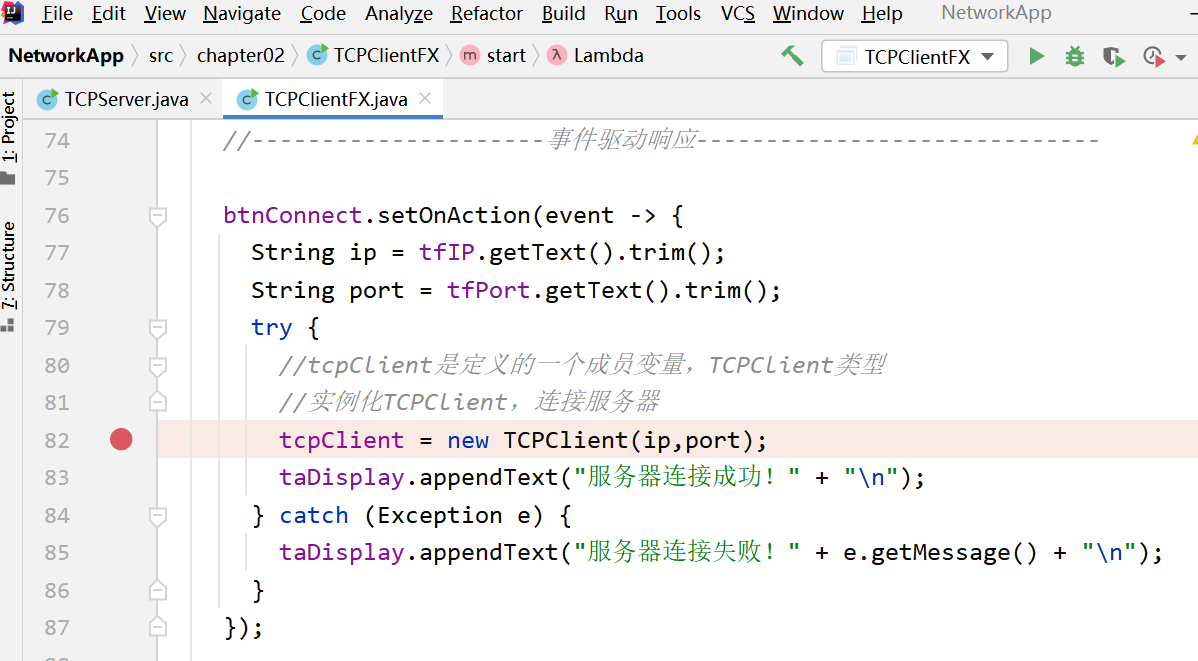Click the IntelliJ IDEA app logo icon
The image size is (1198, 661).
13,12
